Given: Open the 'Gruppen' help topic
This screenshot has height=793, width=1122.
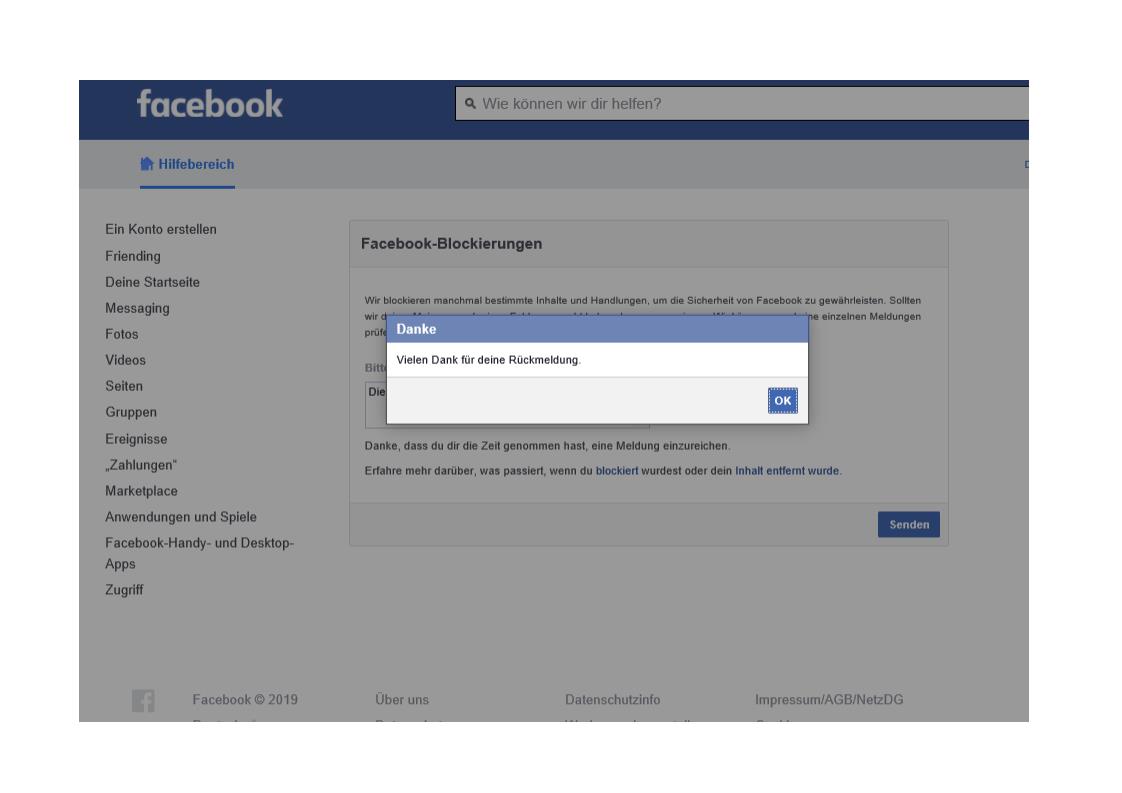Looking at the screenshot, I should 131,412.
